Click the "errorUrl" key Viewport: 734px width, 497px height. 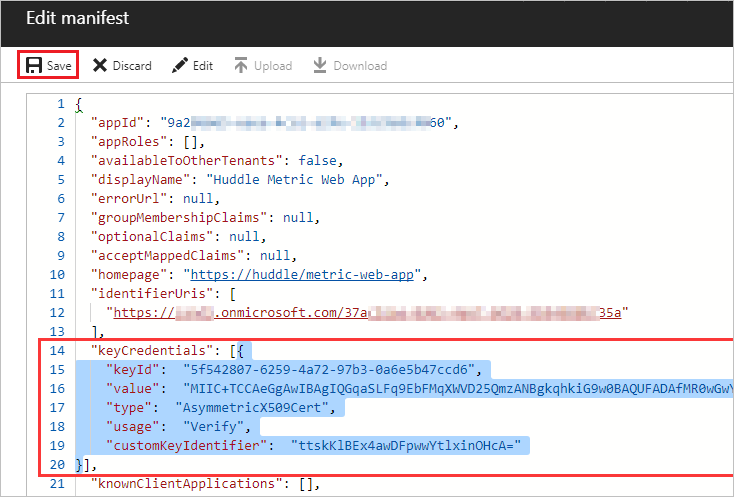pos(129,198)
